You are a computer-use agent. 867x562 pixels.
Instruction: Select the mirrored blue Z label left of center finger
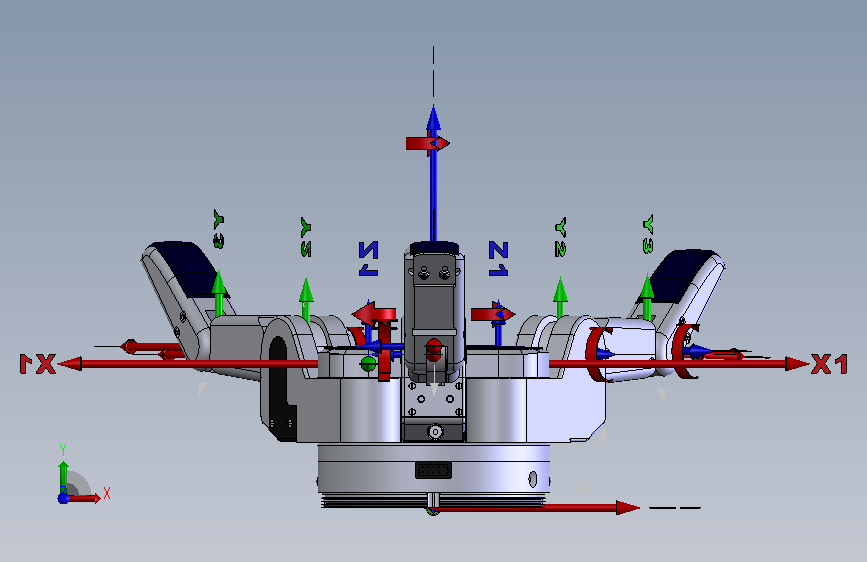(368, 258)
